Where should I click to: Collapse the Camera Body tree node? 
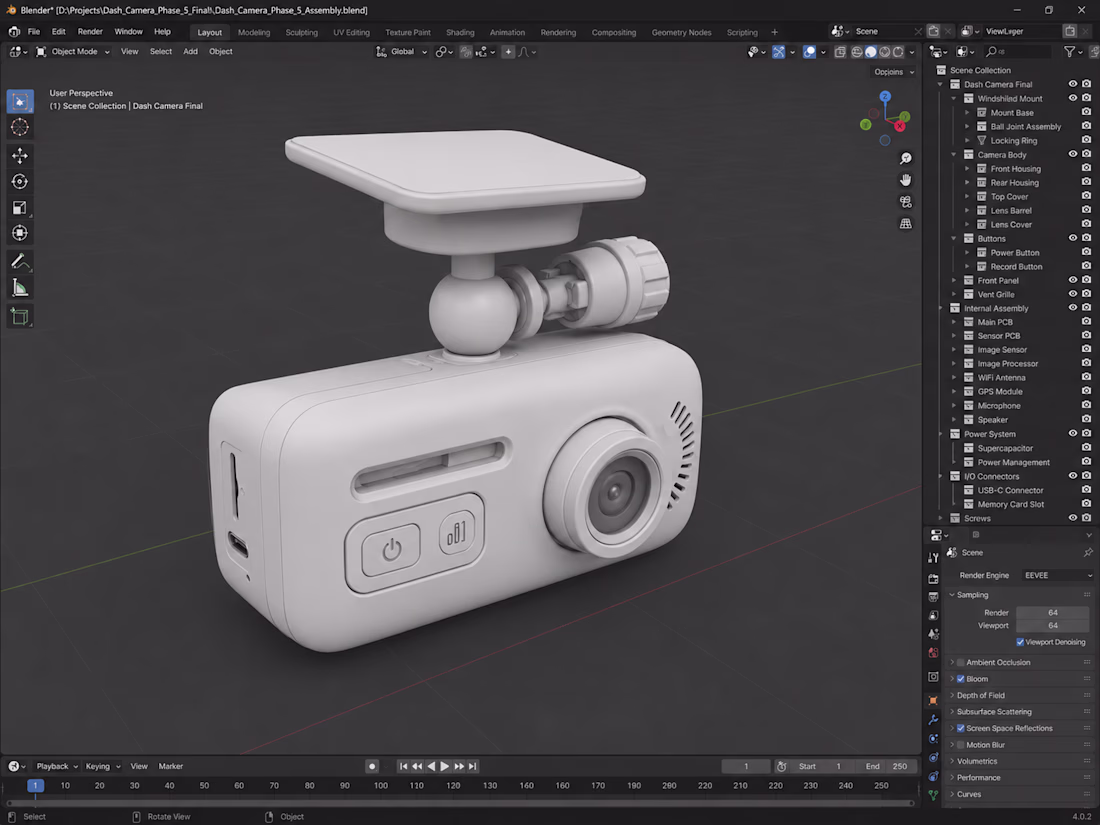tap(954, 154)
